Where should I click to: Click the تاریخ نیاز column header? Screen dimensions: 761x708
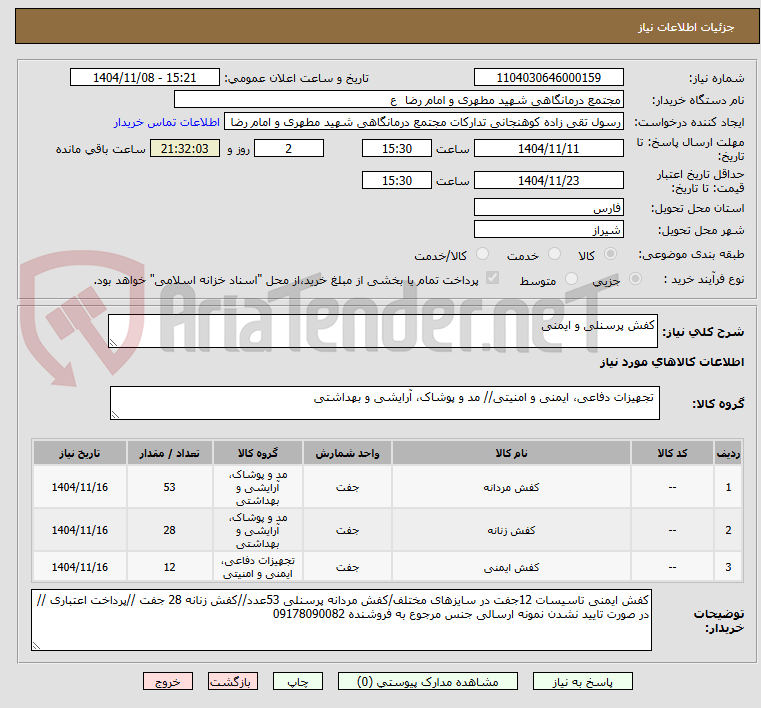tap(80, 453)
